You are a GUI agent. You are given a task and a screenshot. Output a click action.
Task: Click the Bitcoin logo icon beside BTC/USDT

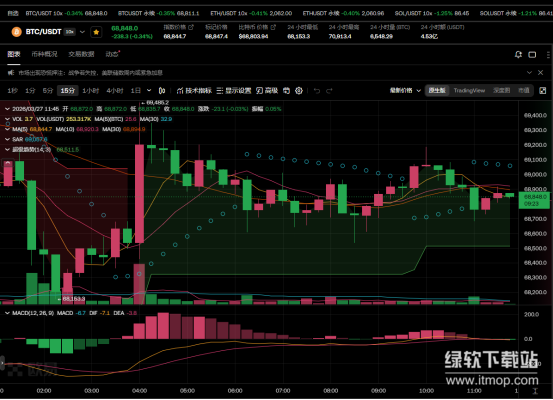[16, 32]
